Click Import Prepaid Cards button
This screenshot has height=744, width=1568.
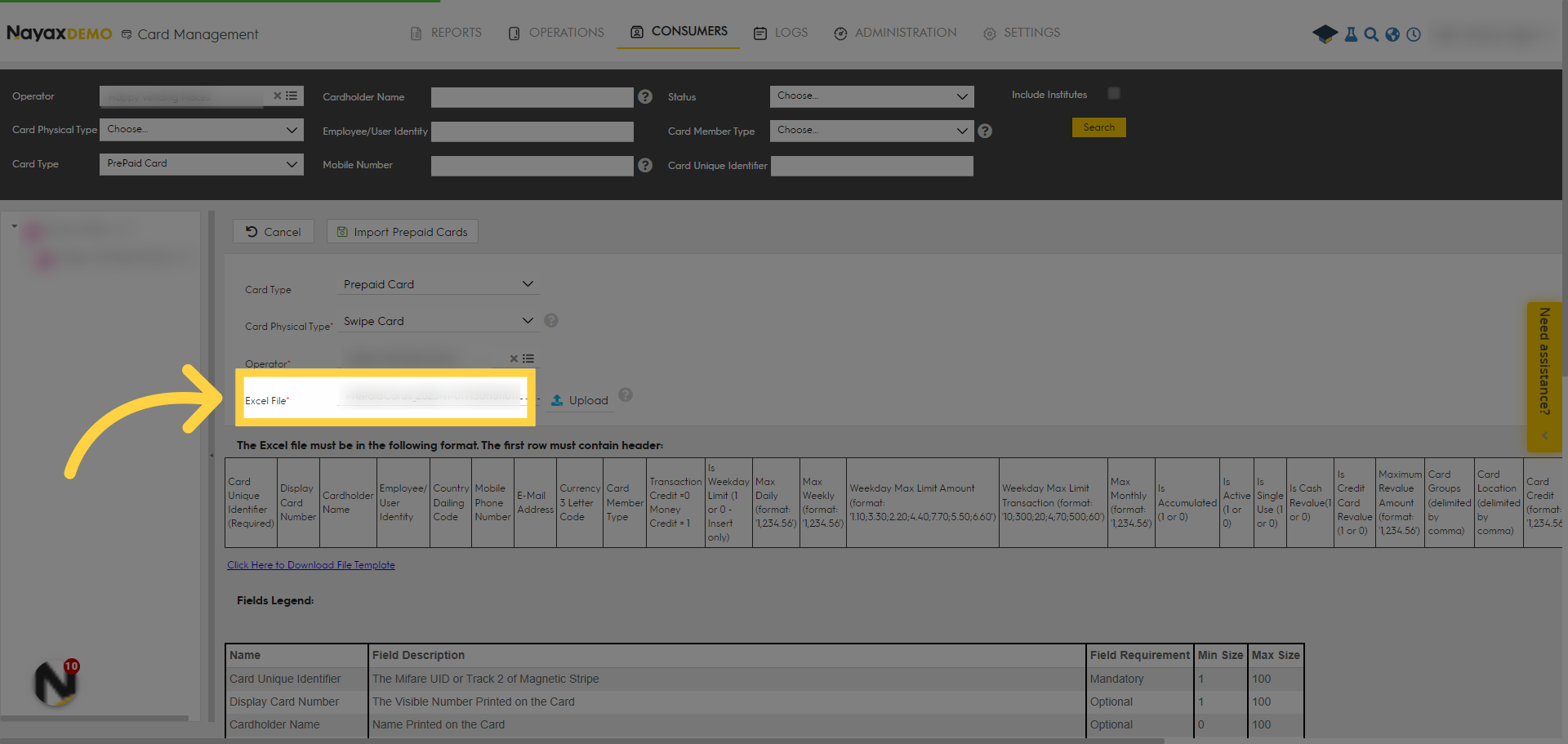pyautogui.click(x=403, y=231)
